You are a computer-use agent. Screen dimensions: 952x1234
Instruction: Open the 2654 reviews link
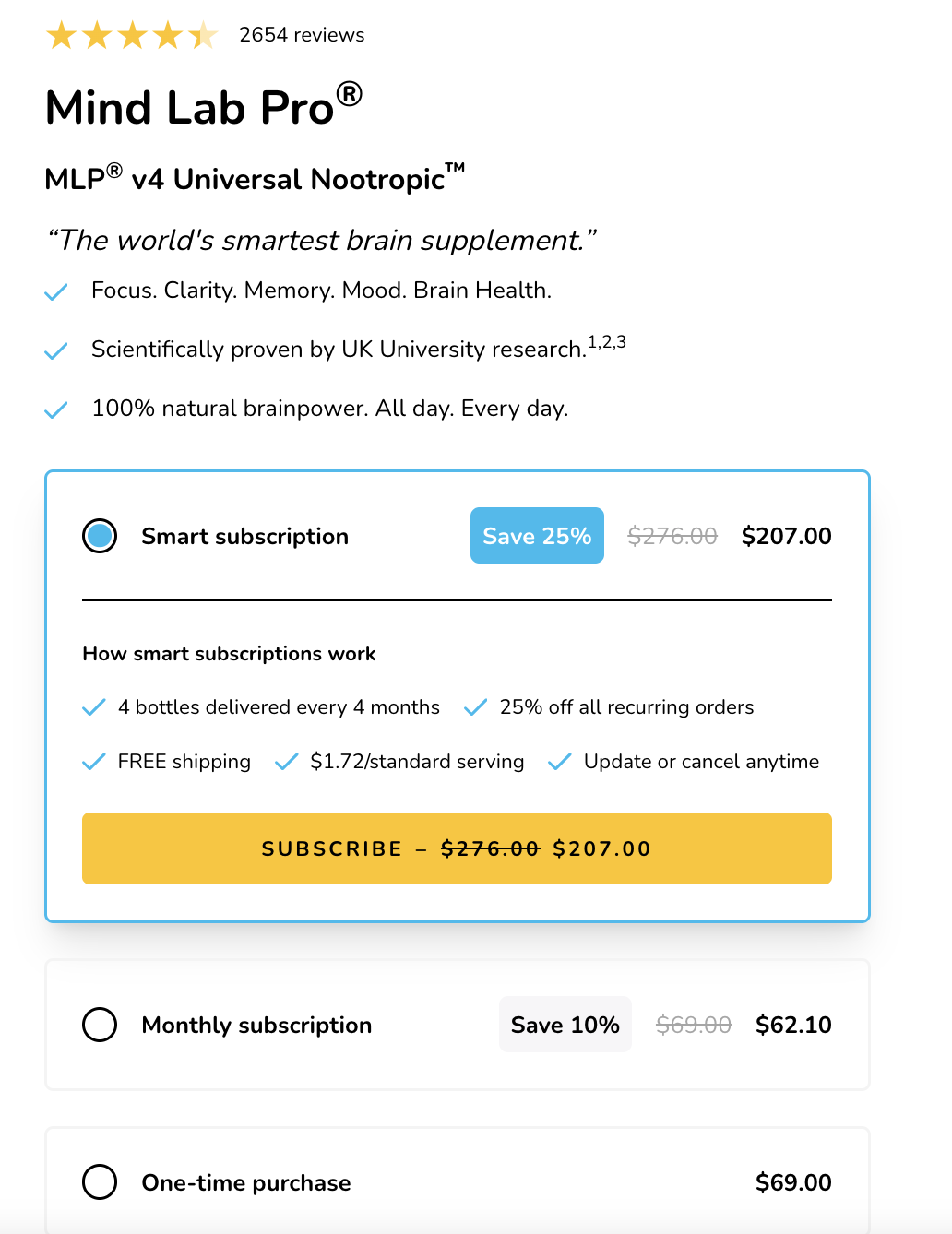click(x=301, y=35)
